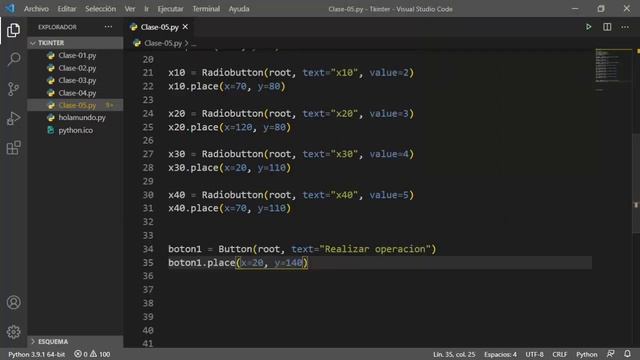
Task: Select Python 3.9.1 64-bit interpreter
Action: tap(37, 354)
